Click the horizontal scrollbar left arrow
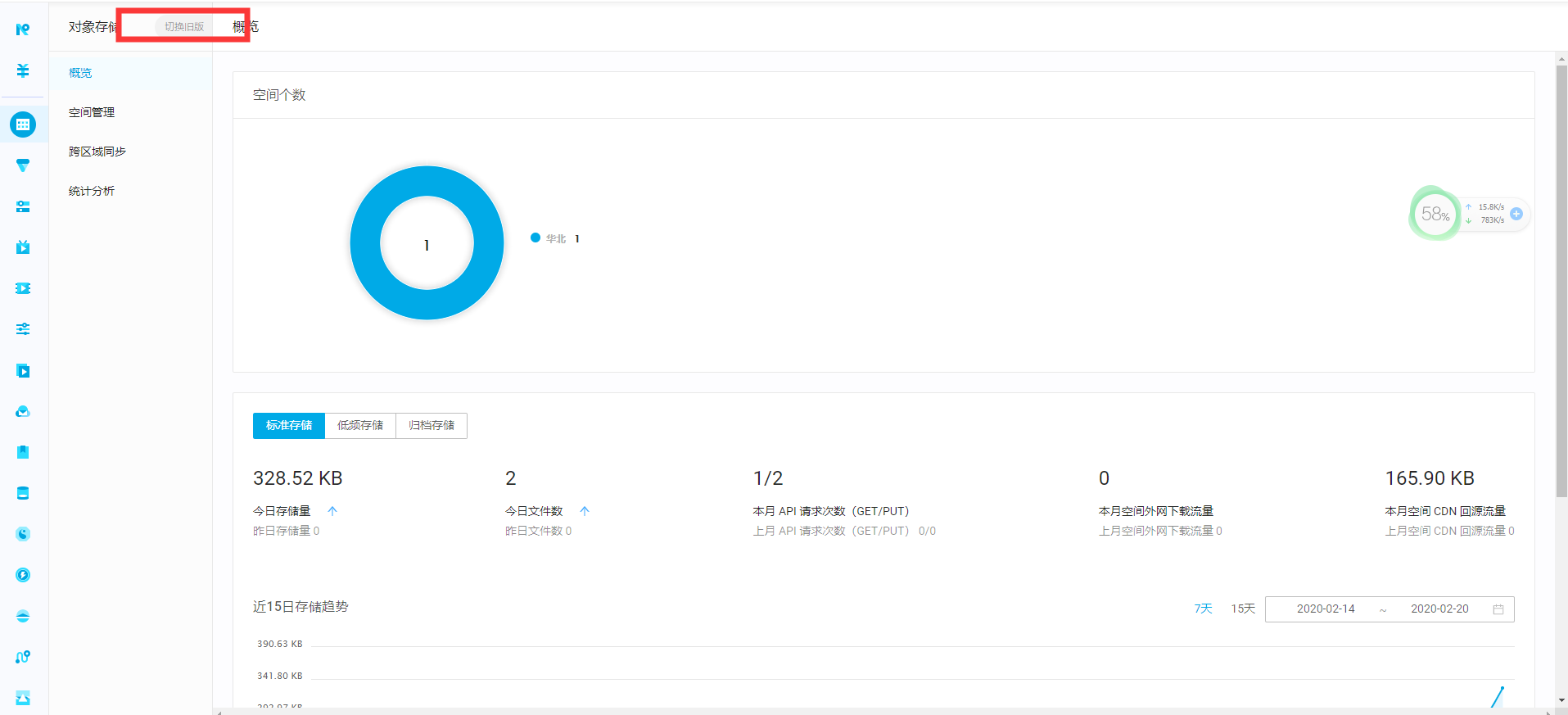 click(x=219, y=712)
